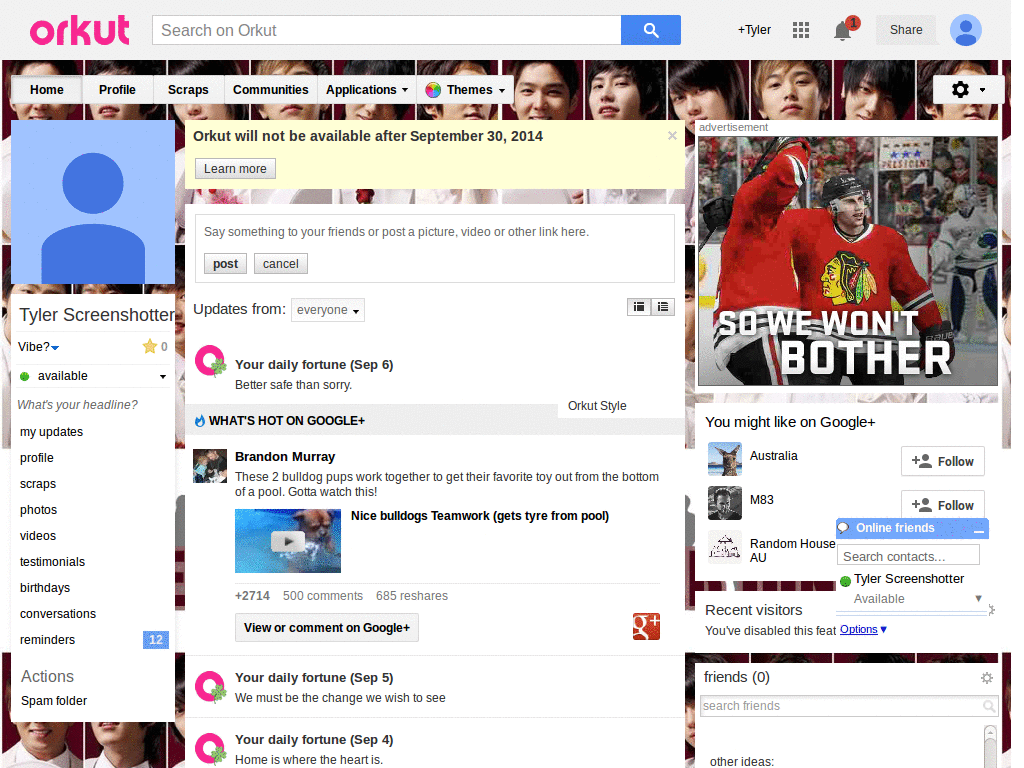
Task: Open the available status dropdown
Action: click(x=163, y=376)
